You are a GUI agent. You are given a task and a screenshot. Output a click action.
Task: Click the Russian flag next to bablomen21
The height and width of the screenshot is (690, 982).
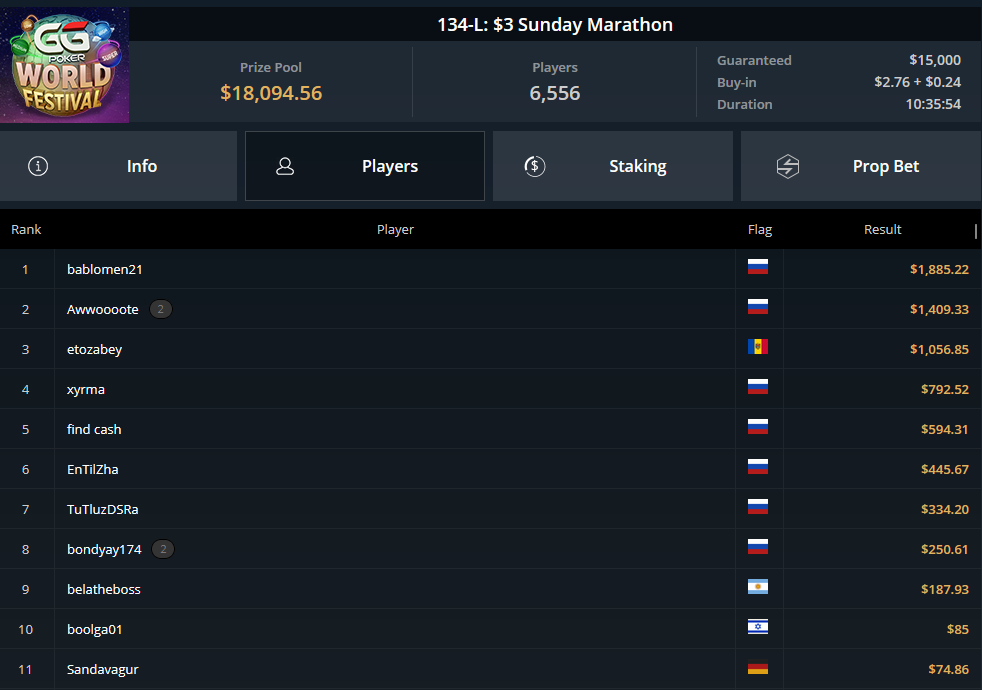(758, 267)
